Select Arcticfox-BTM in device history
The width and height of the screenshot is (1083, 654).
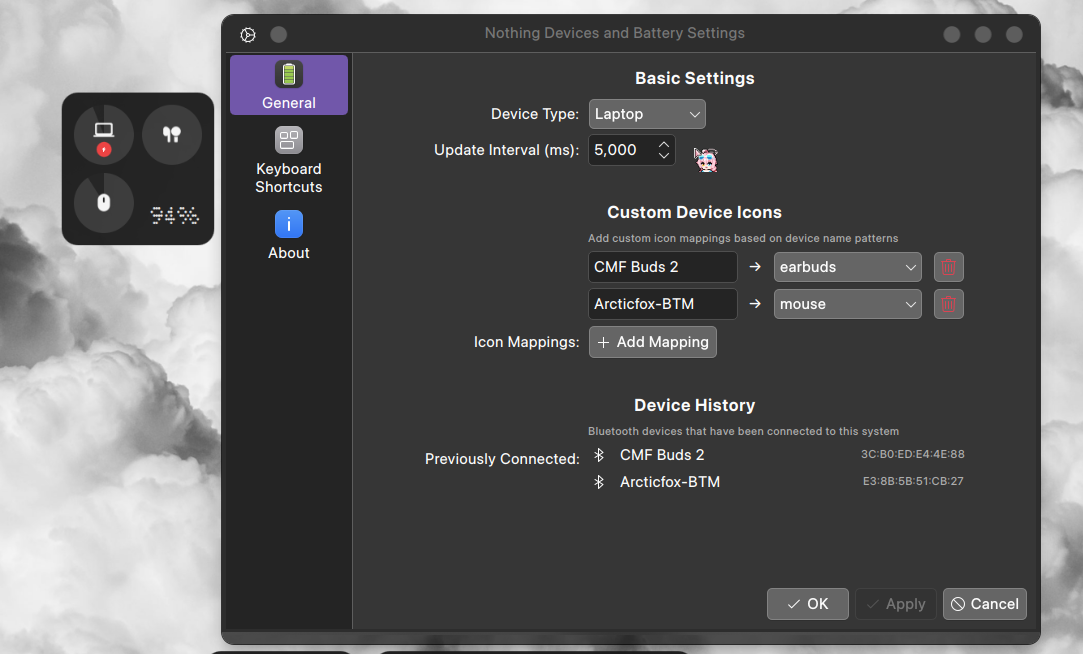click(670, 481)
